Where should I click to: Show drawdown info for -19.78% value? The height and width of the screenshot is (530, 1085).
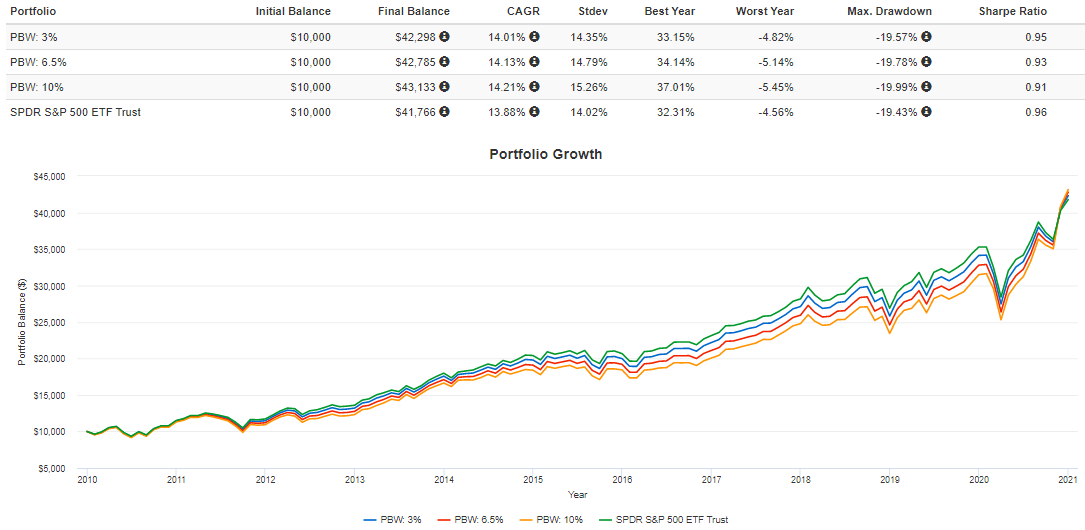click(927, 62)
